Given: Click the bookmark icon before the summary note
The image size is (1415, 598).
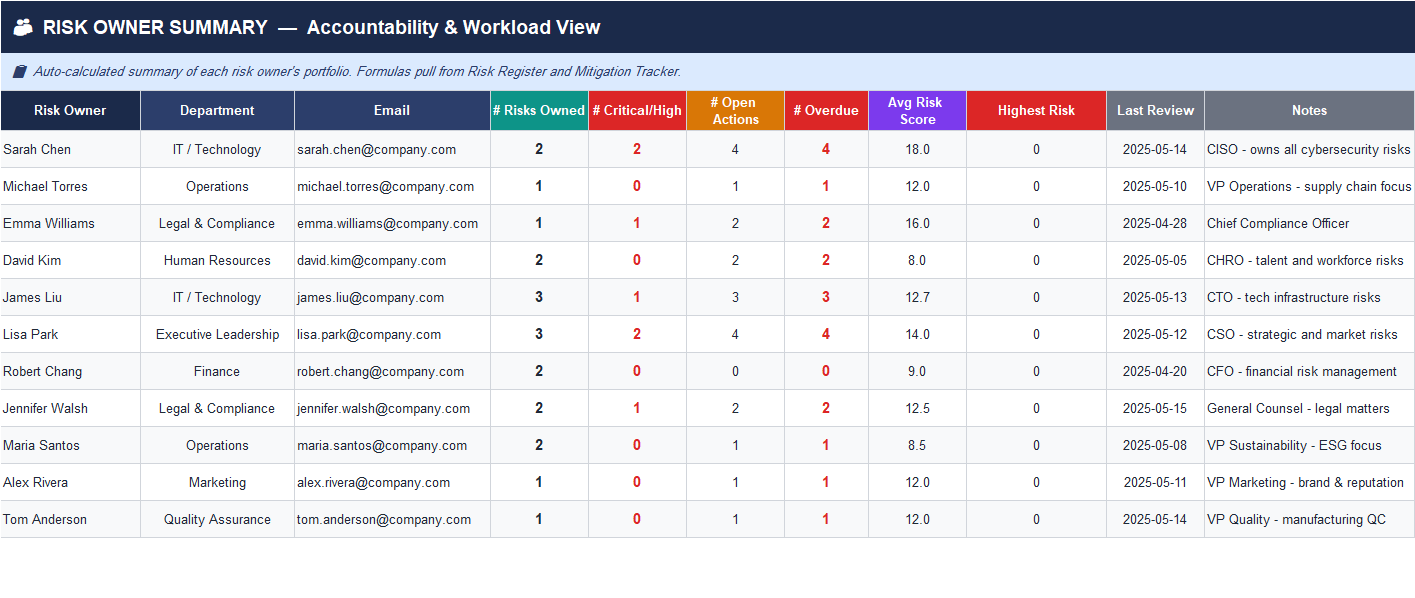Looking at the screenshot, I should [x=18, y=71].
